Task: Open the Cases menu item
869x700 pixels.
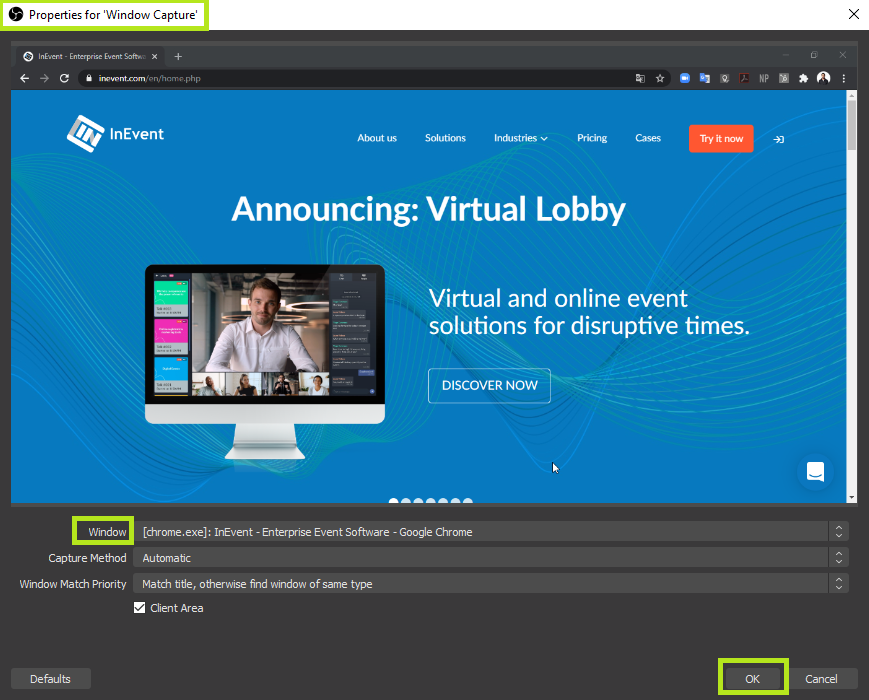Action: click(x=648, y=138)
